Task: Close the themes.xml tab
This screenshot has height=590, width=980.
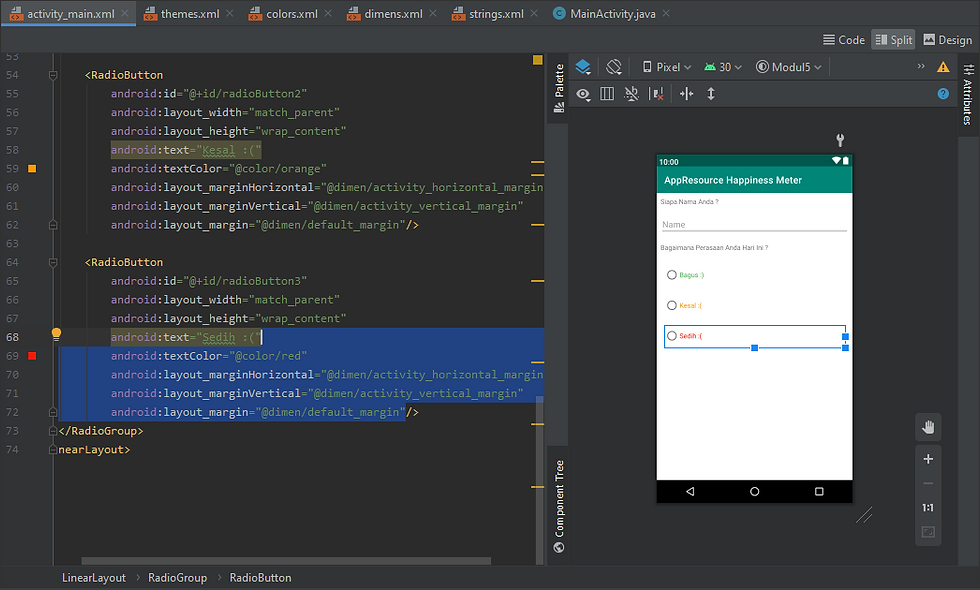Action: click(x=229, y=13)
